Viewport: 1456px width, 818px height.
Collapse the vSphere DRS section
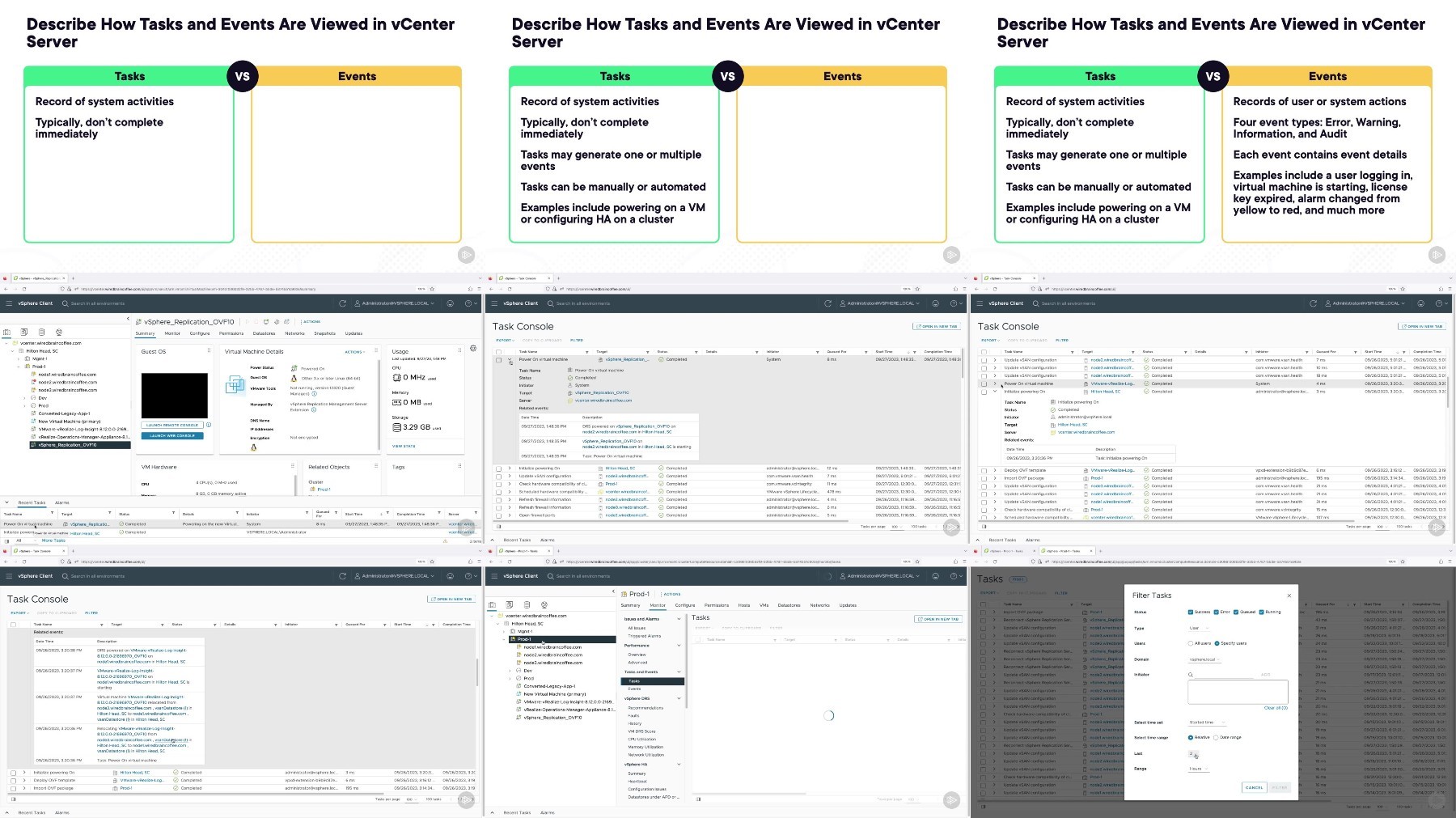679,698
